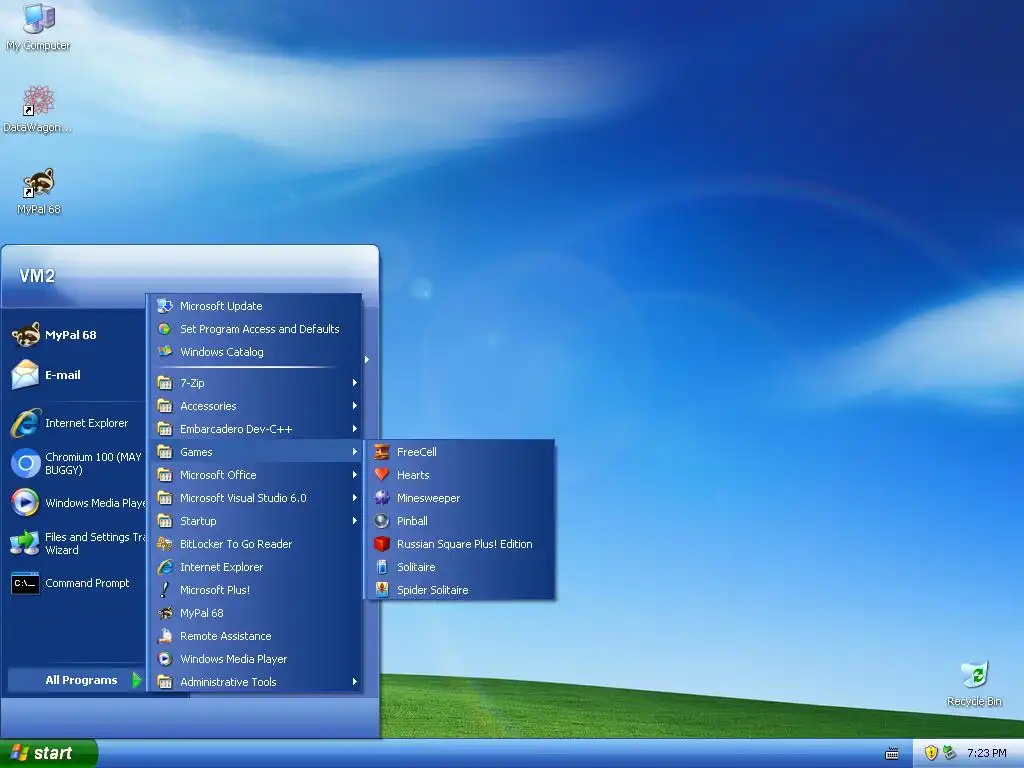Open Command Prompt from Start menu

click(75, 583)
